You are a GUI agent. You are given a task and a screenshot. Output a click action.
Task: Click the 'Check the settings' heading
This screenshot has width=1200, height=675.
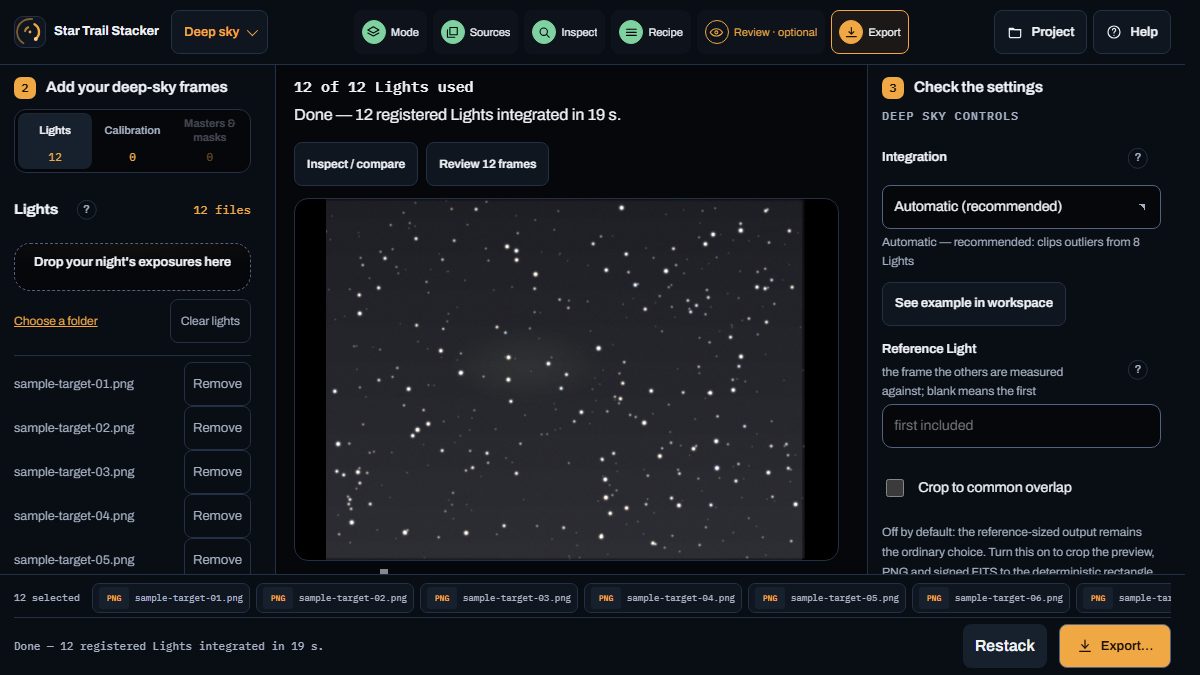pos(978,87)
